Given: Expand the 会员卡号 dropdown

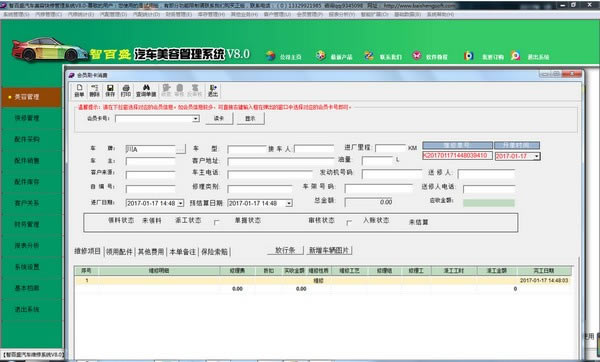Looking at the screenshot, I should click(196, 119).
